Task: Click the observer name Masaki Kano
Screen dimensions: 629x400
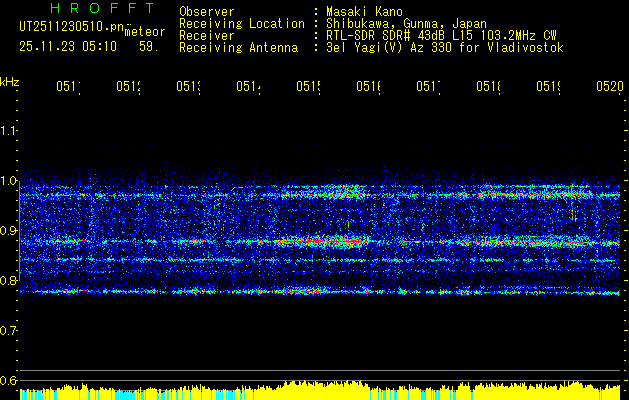Action: pyautogui.click(x=364, y=11)
